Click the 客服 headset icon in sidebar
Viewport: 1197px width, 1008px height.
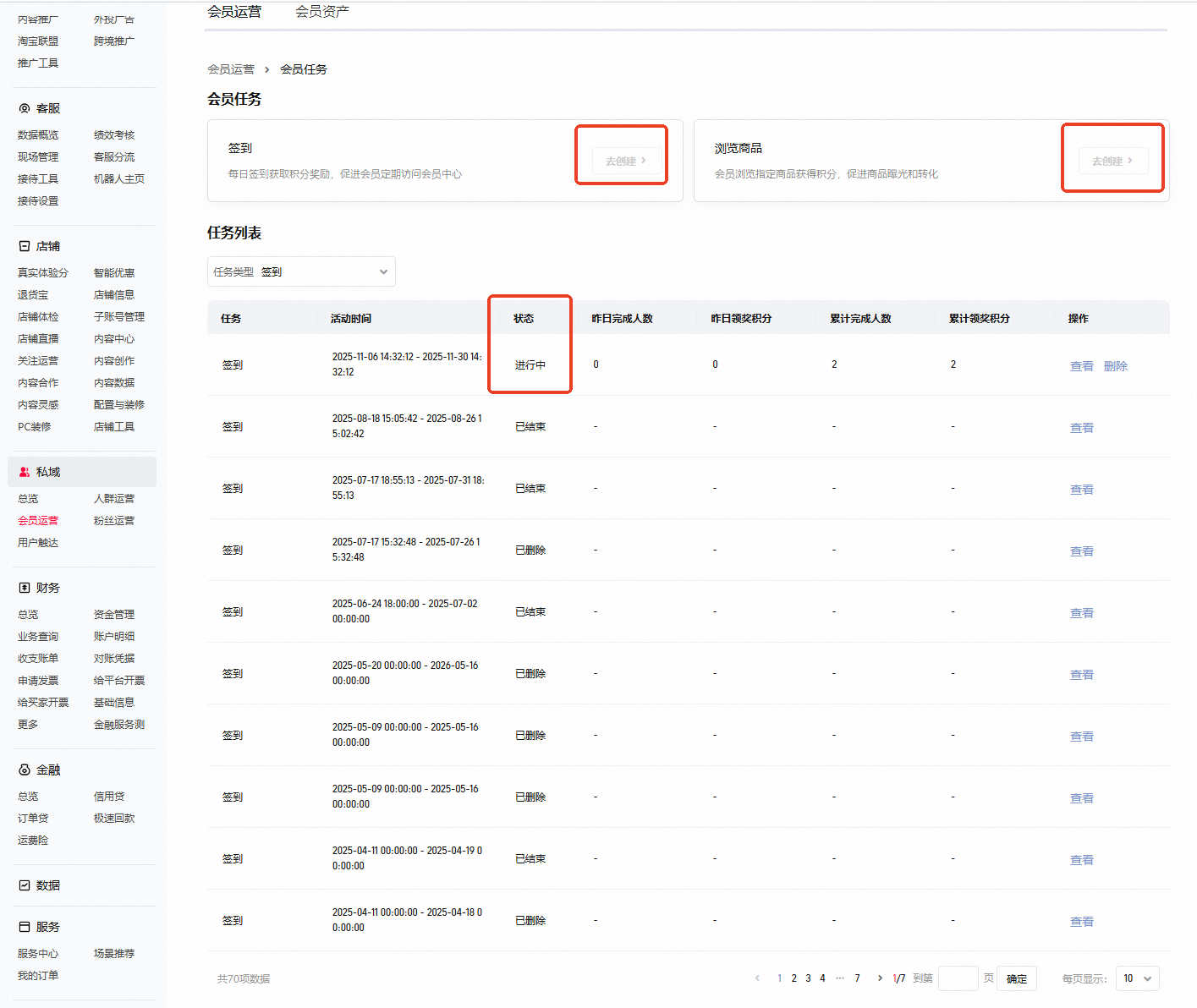coord(25,108)
